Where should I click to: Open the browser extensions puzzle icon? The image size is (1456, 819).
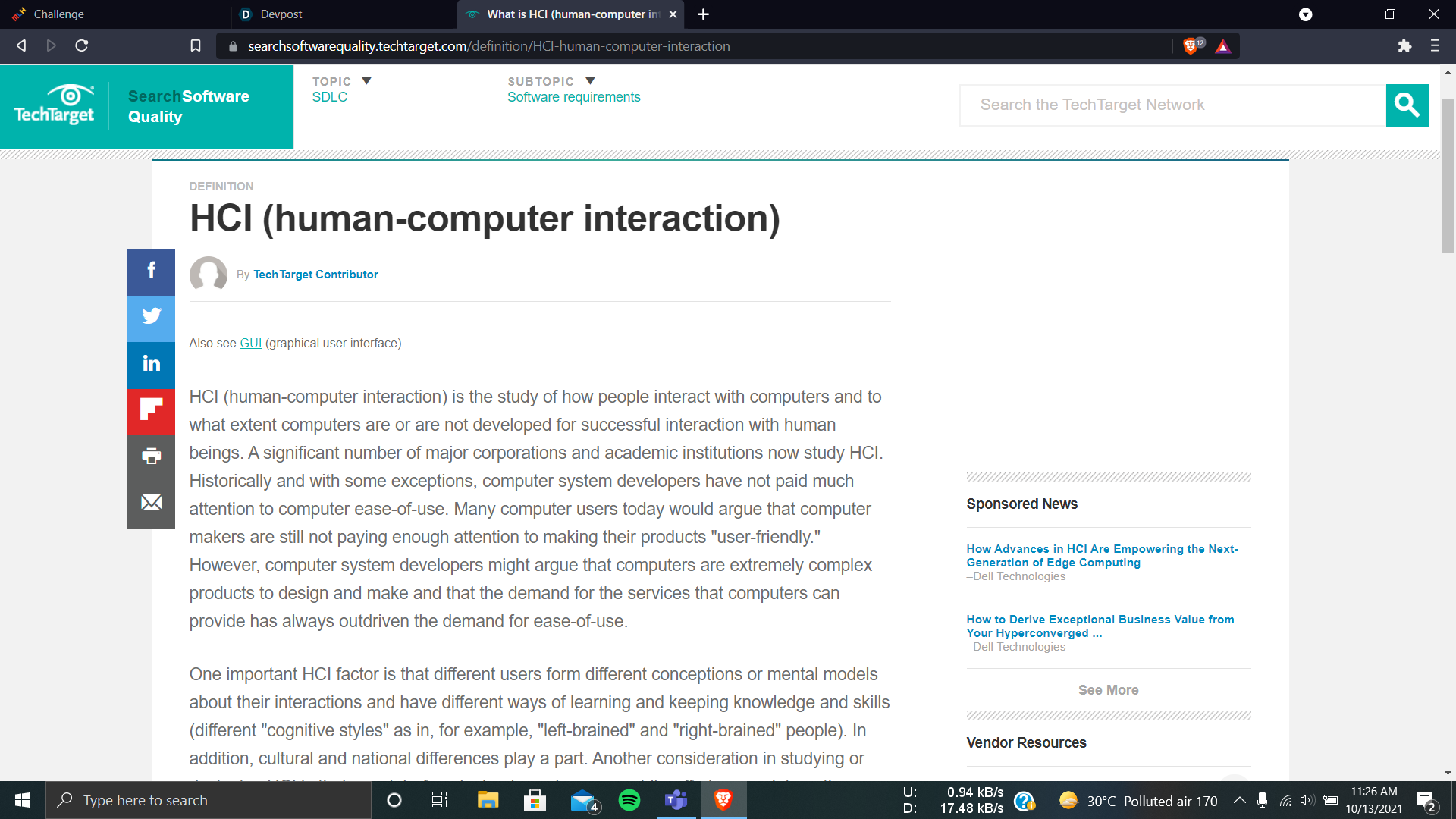(x=1404, y=46)
